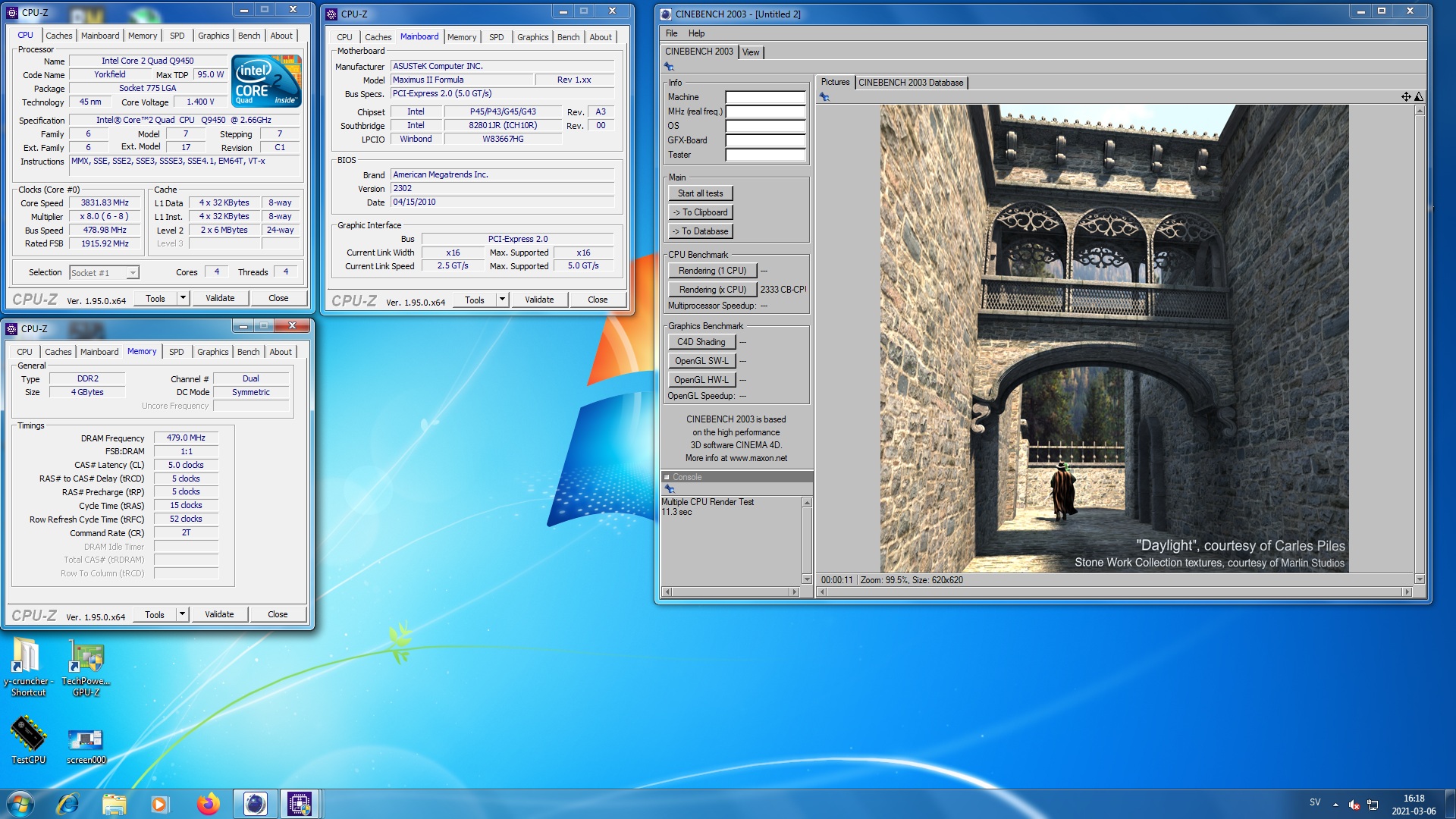Click Close button in CPU-Z Processor window
1456x819 pixels.
[x=278, y=298]
